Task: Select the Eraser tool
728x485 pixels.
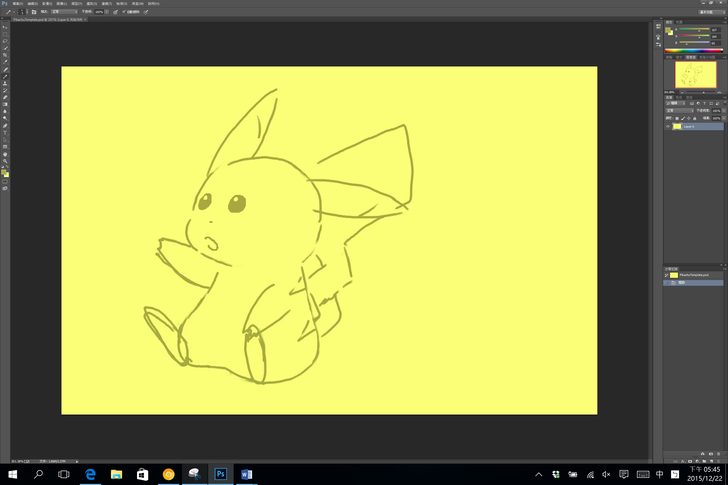Action: 5,97
